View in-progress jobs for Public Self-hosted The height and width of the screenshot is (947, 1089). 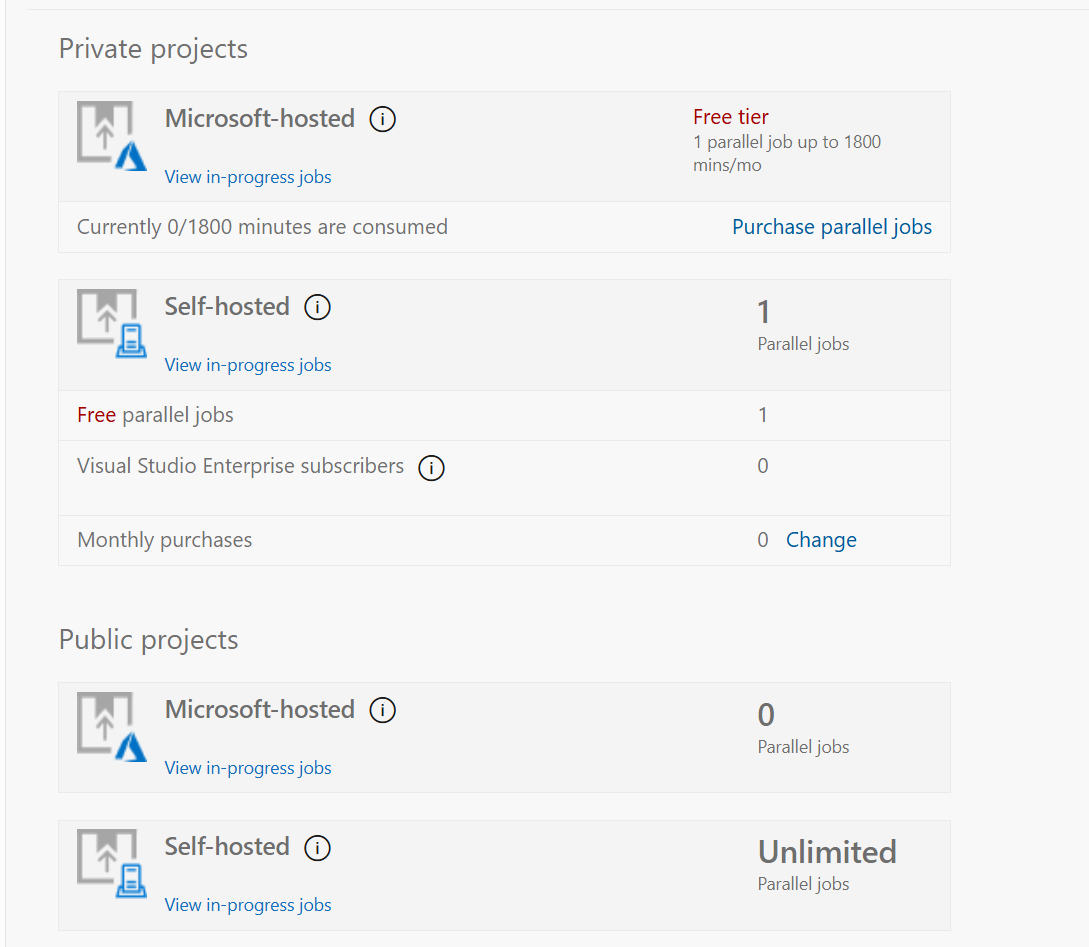(x=248, y=905)
